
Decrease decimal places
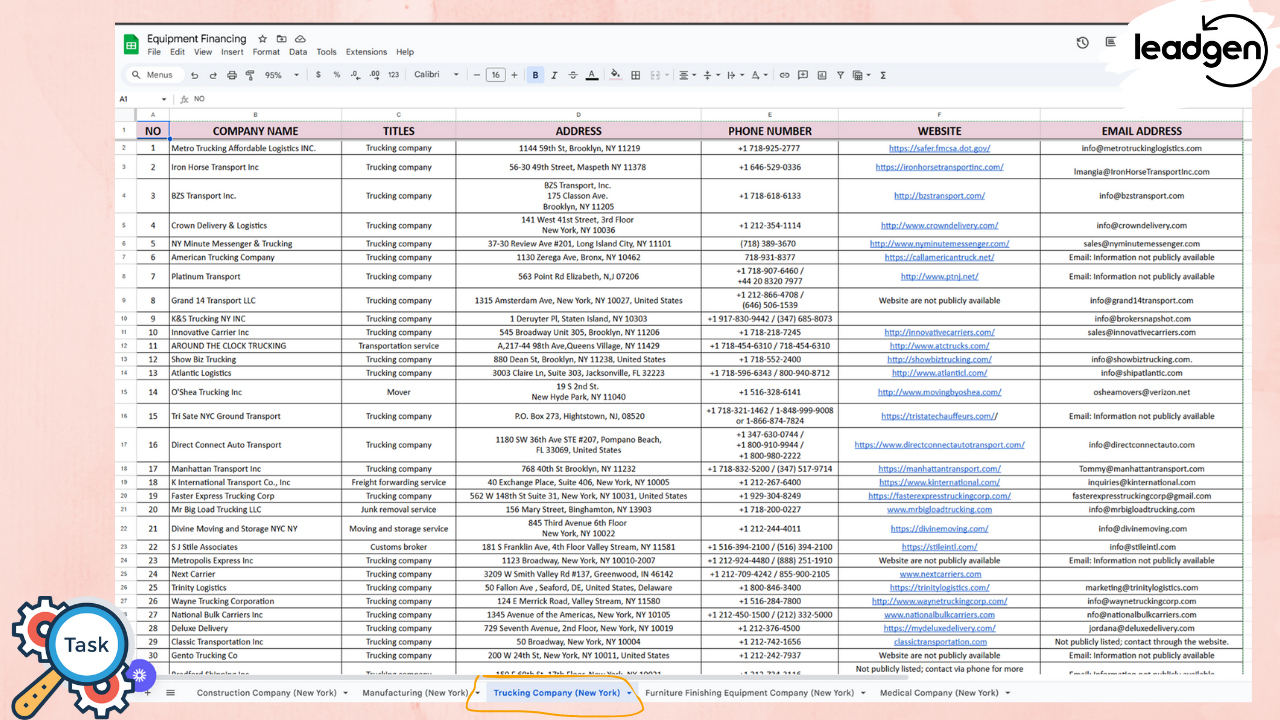(356, 75)
